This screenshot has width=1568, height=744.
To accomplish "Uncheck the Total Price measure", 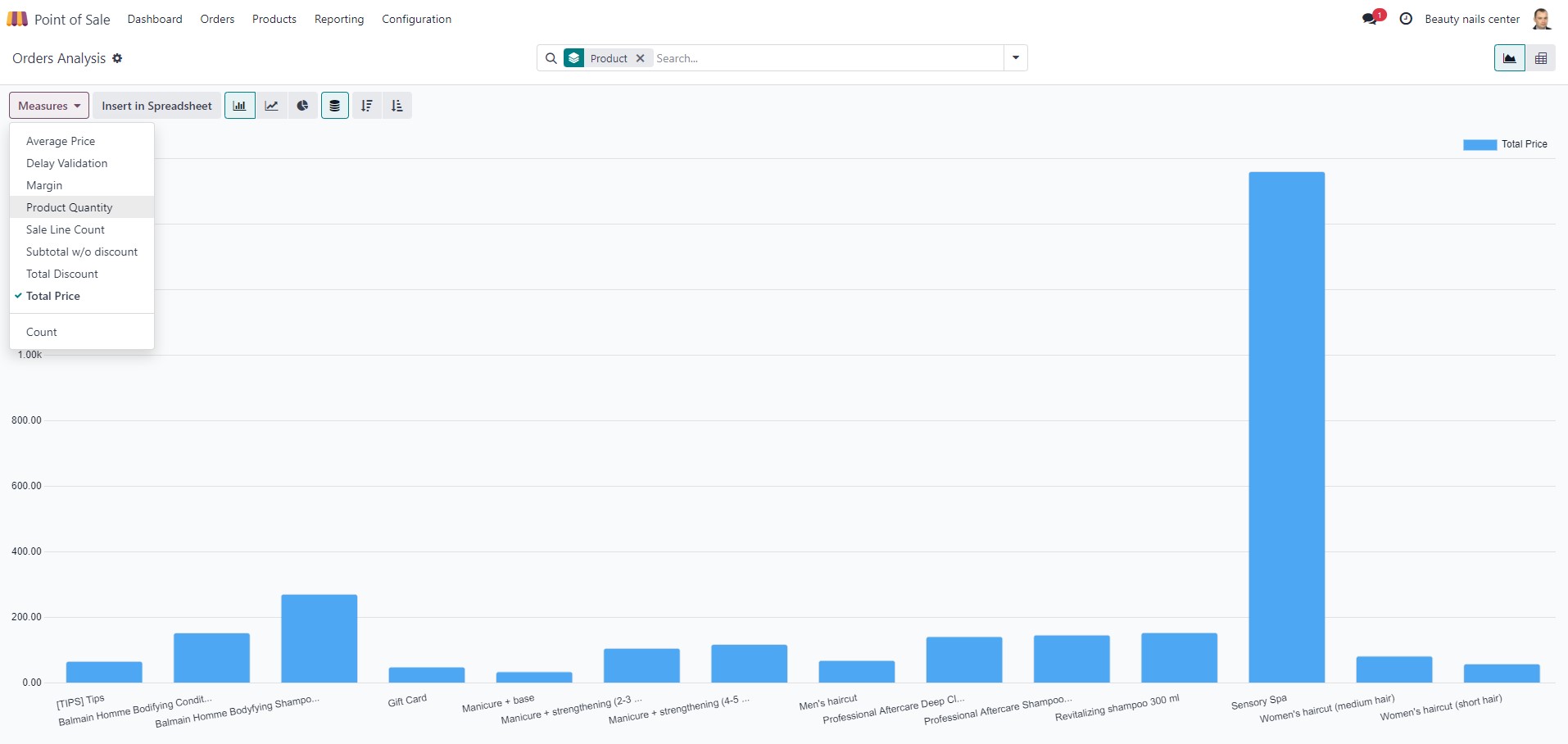I will point(53,296).
